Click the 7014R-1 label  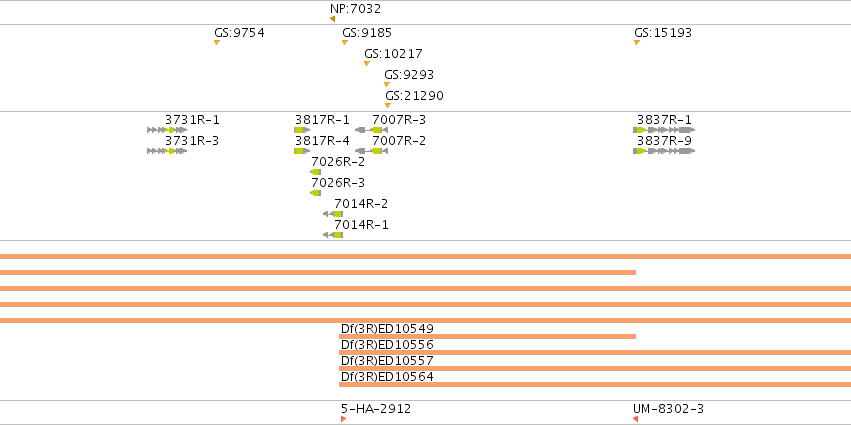coord(361,225)
